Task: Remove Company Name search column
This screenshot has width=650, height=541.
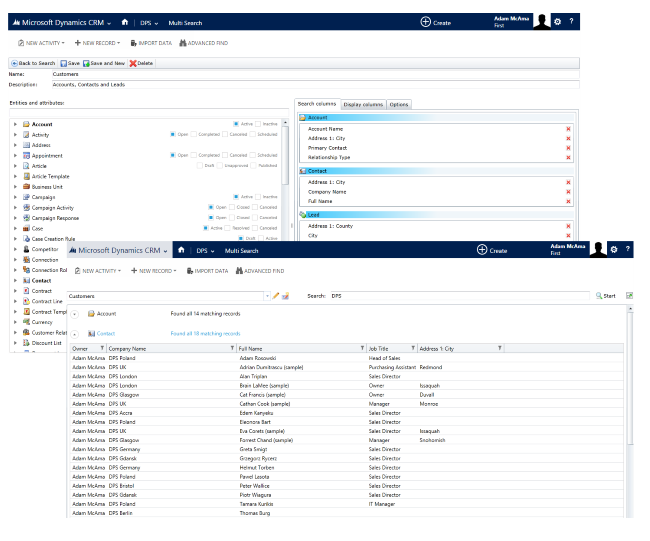Action: 568,192
